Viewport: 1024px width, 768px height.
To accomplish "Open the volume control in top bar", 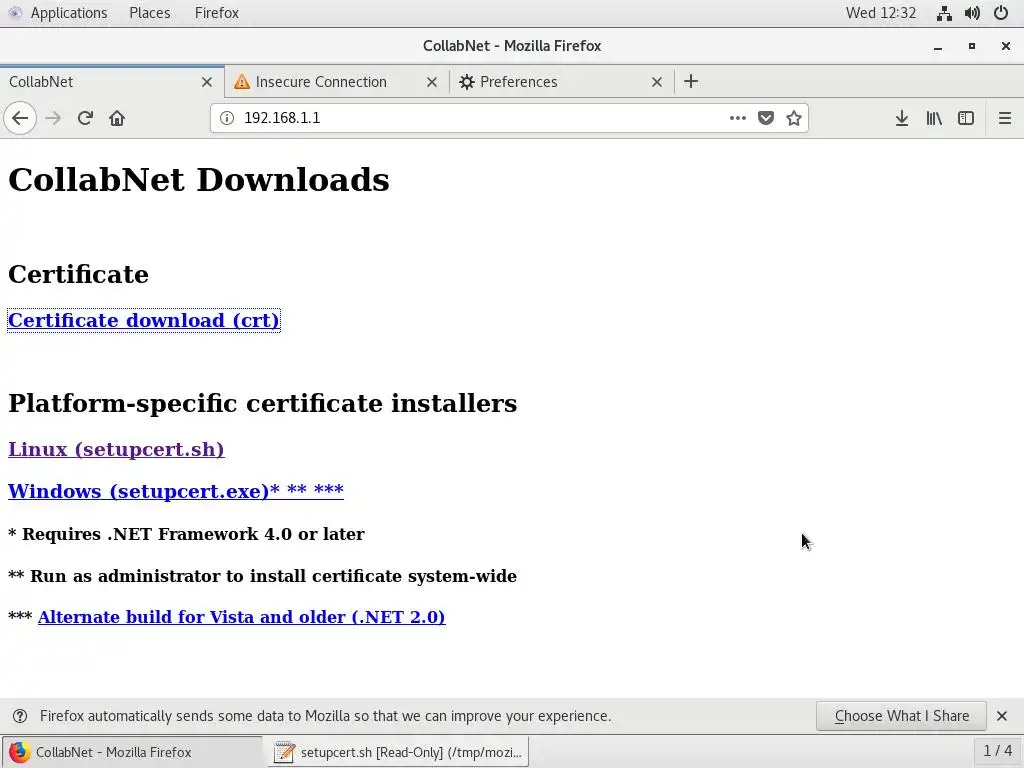I will click(972, 13).
